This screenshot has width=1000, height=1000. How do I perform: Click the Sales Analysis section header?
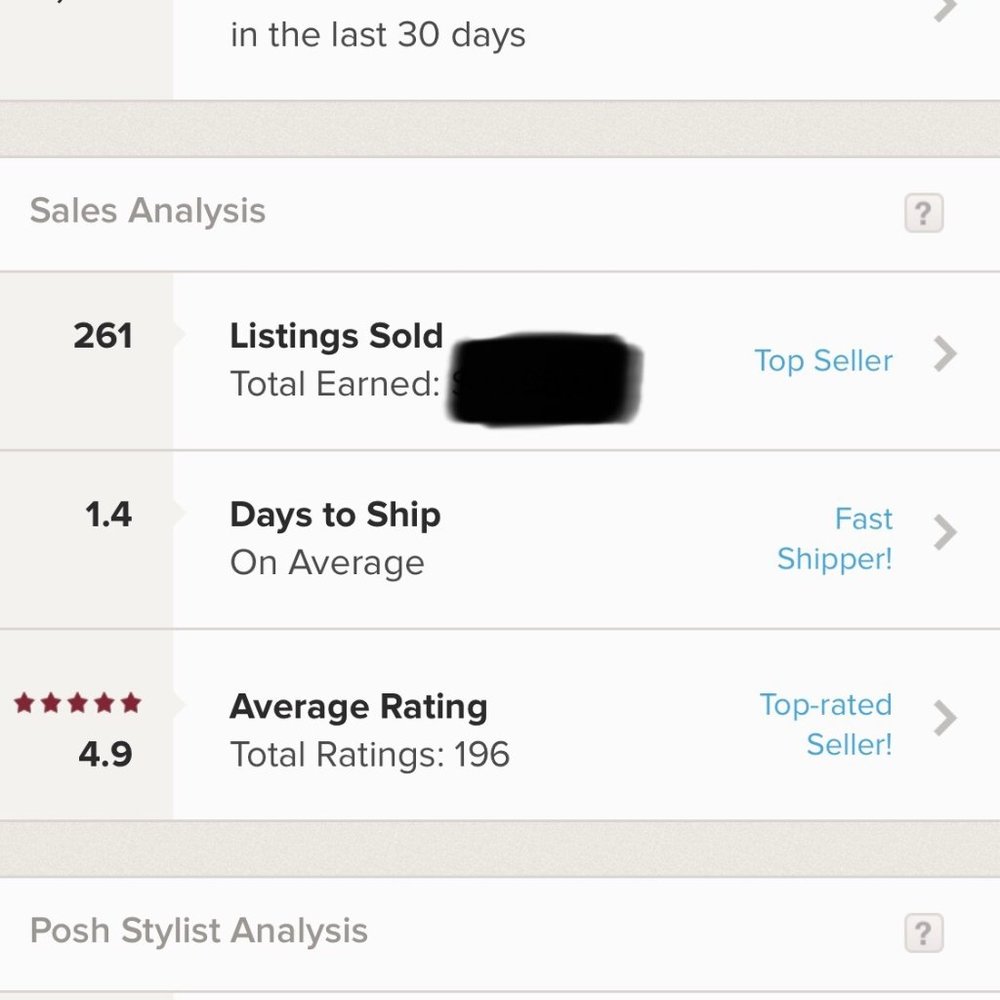pos(148,211)
